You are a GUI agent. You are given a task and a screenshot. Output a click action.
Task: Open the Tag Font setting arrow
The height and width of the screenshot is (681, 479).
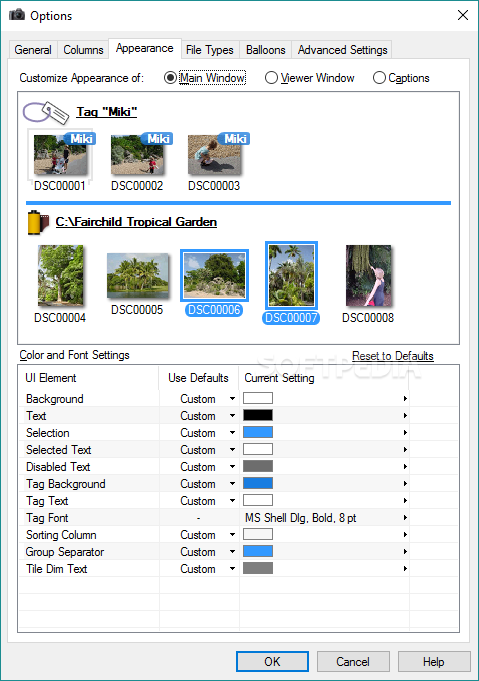pos(405,517)
